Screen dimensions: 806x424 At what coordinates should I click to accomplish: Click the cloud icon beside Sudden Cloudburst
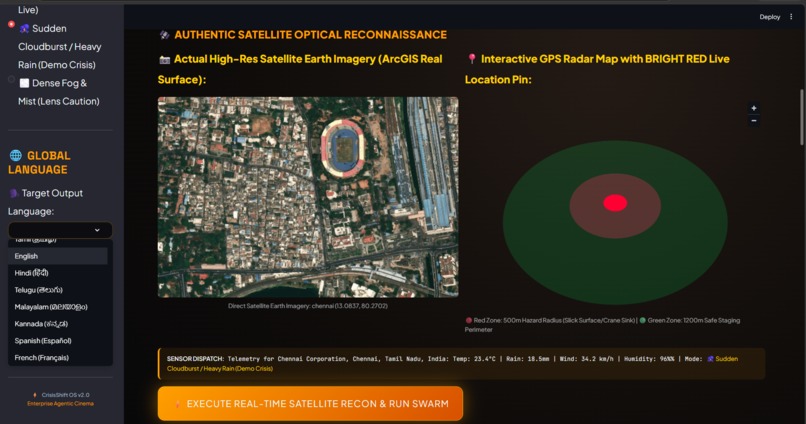24,29
